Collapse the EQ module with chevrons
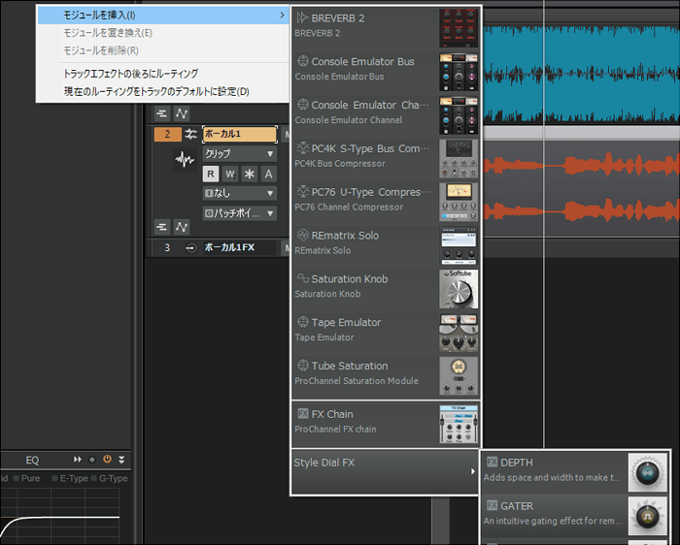Image resolution: width=680 pixels, height=545 pixels. point(122,460)
